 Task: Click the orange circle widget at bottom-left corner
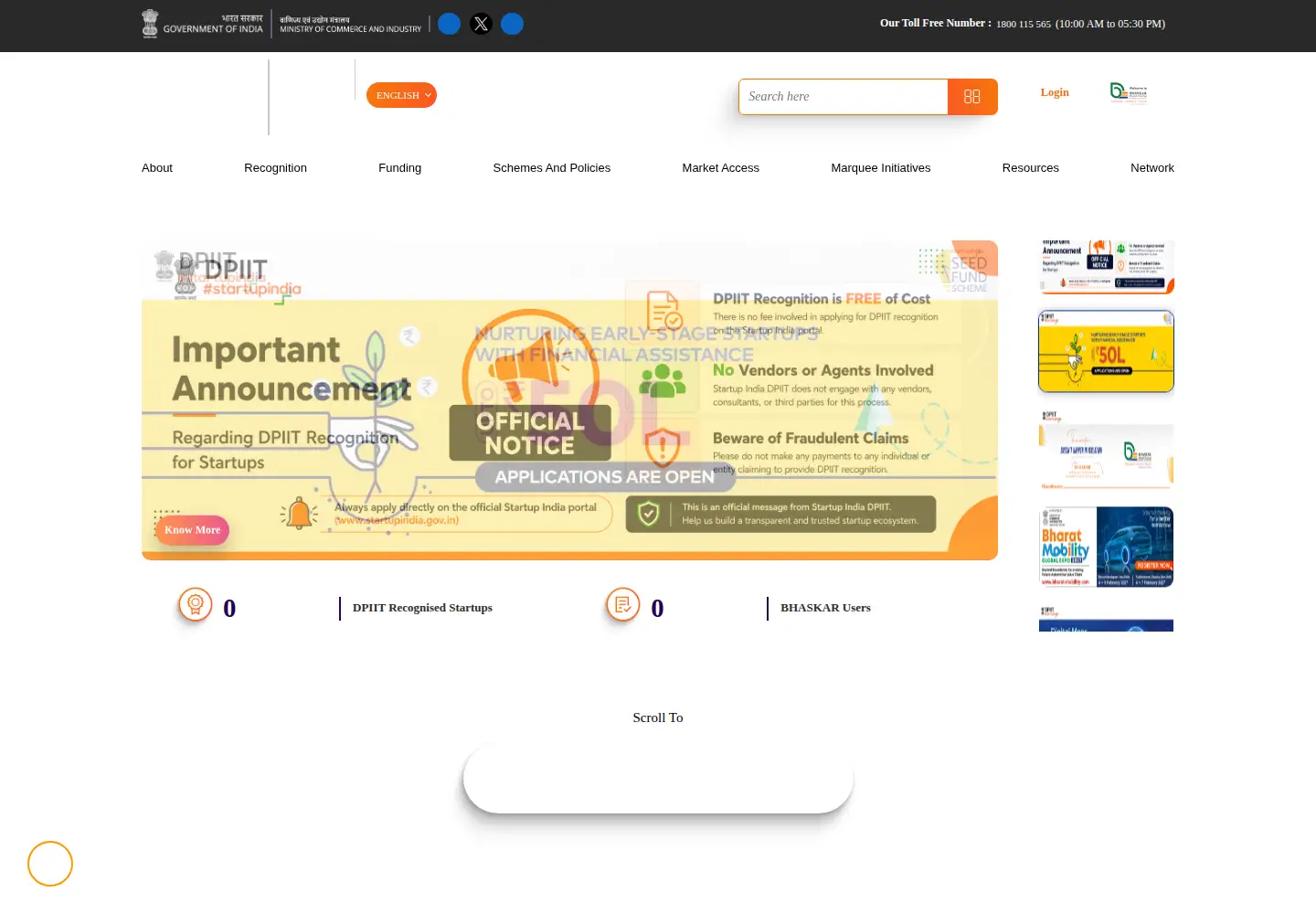tap(50, 864)
